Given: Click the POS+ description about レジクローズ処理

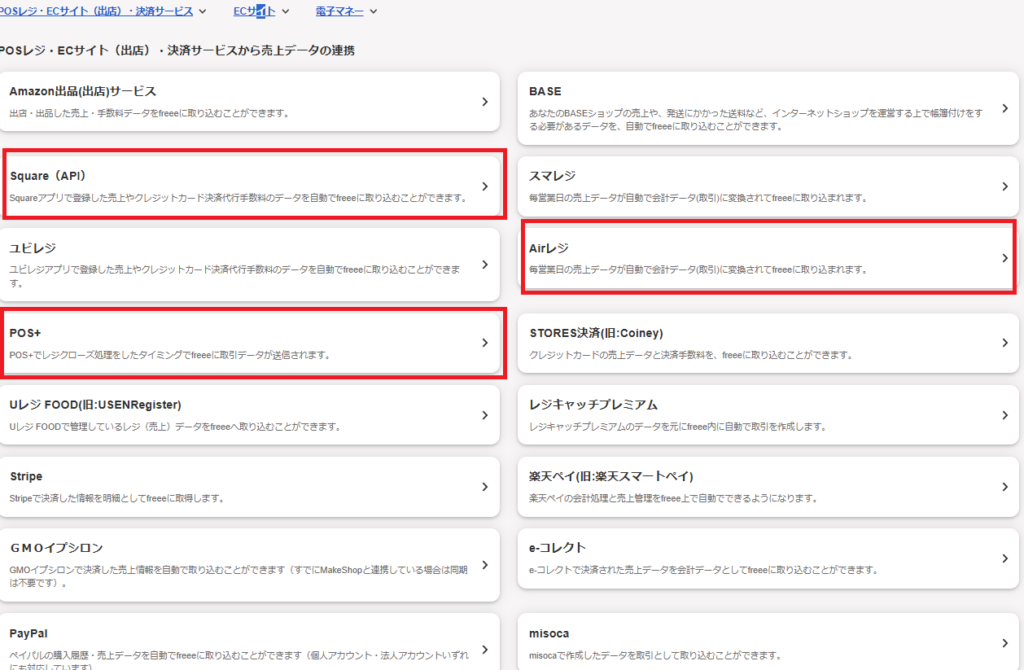Looking at the screenshot, I should 170,355.
